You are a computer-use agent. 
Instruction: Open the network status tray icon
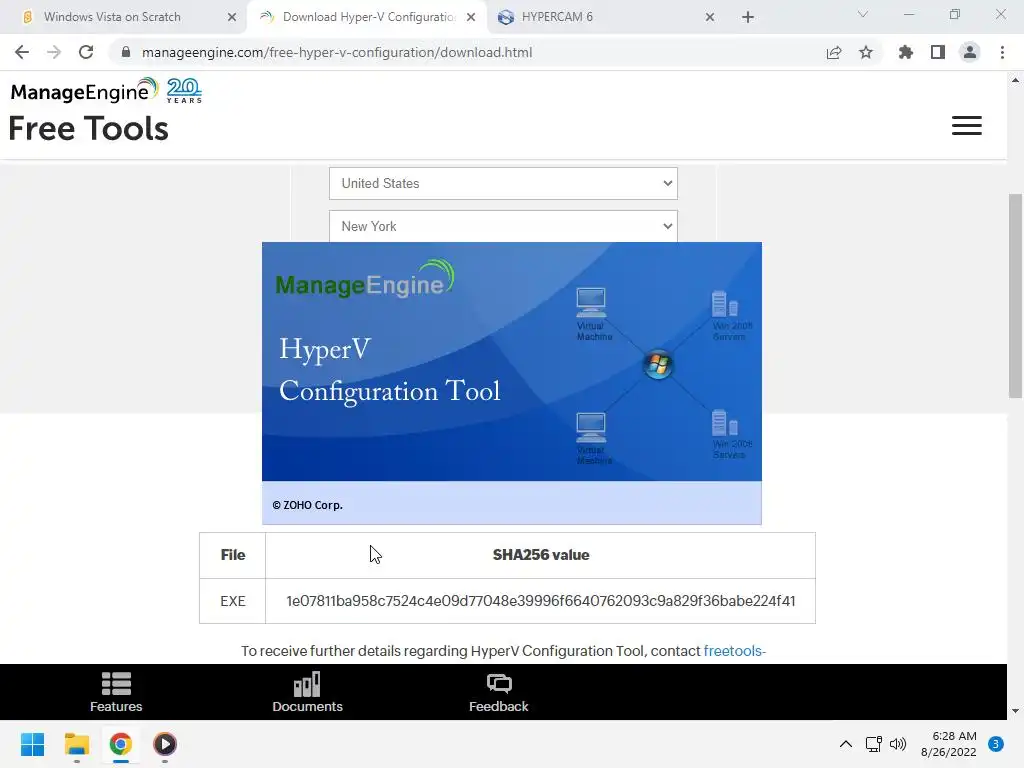pos(873,744)
